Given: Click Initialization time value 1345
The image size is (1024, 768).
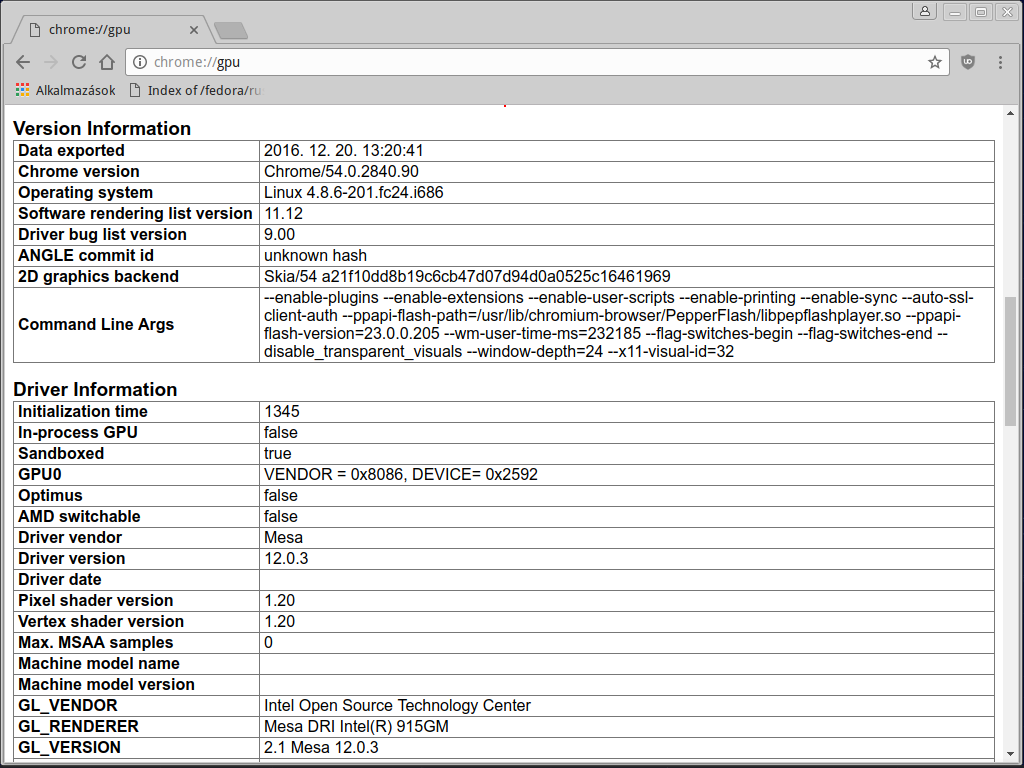Looking at the screenshot, I should point(281,411).
